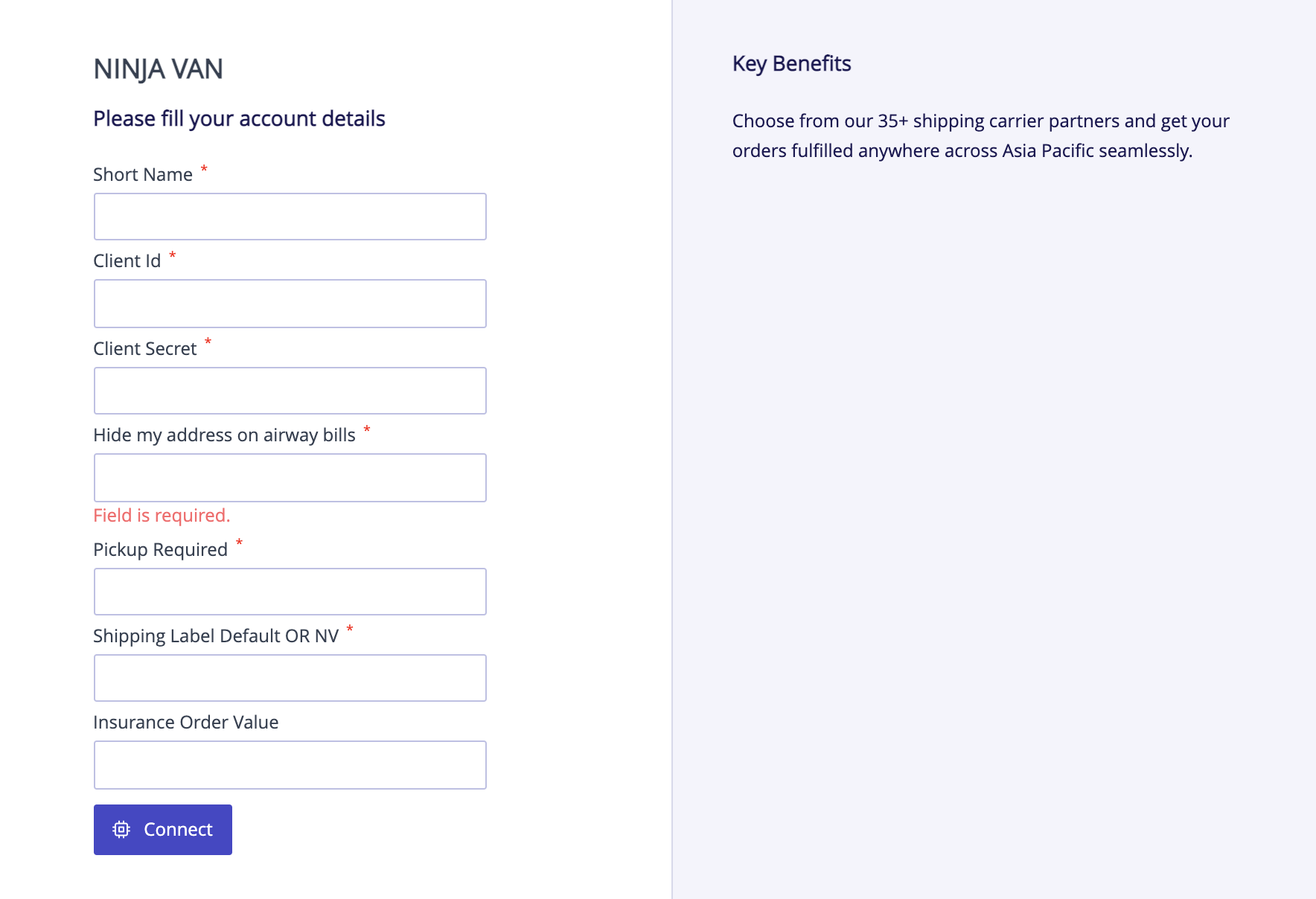The height and width of the screenshot is (899, 1316).
Task: Select the Short Name label
Action: click(x=144, y=173)
